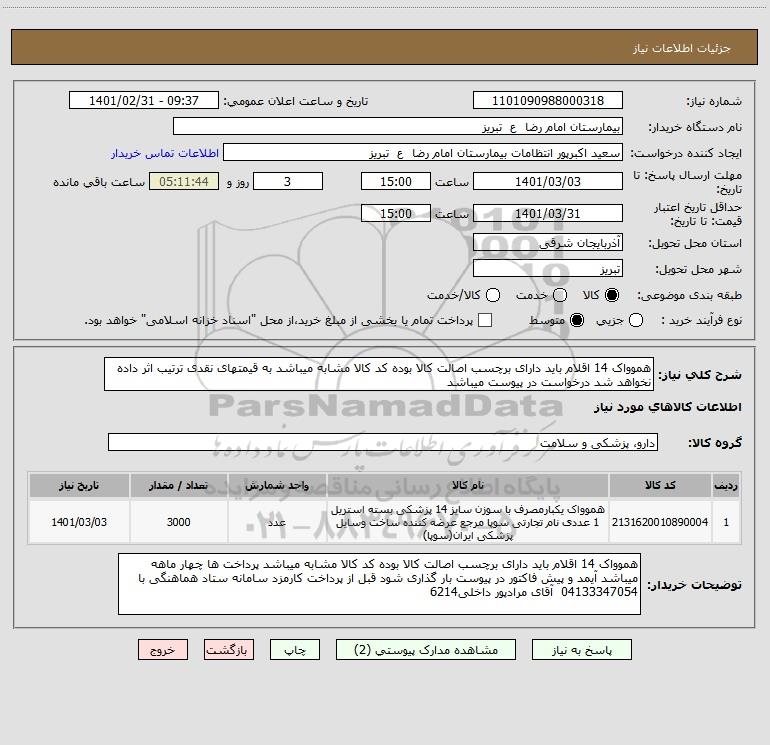Click the جزئیات اطلاعات نیاز header title

click(682, 48)
